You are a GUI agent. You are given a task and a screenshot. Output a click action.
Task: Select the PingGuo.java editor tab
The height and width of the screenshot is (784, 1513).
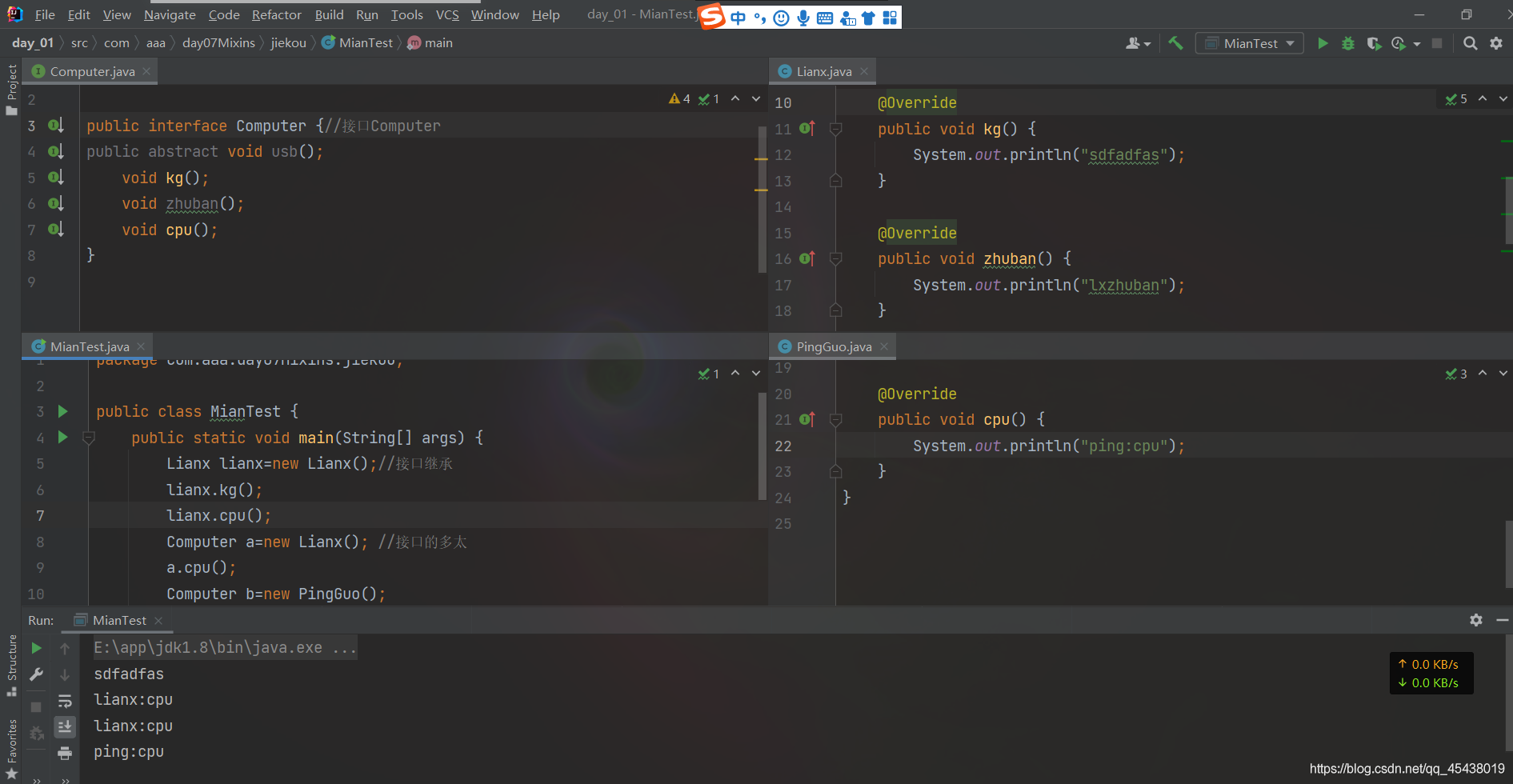tap(834, 346)
